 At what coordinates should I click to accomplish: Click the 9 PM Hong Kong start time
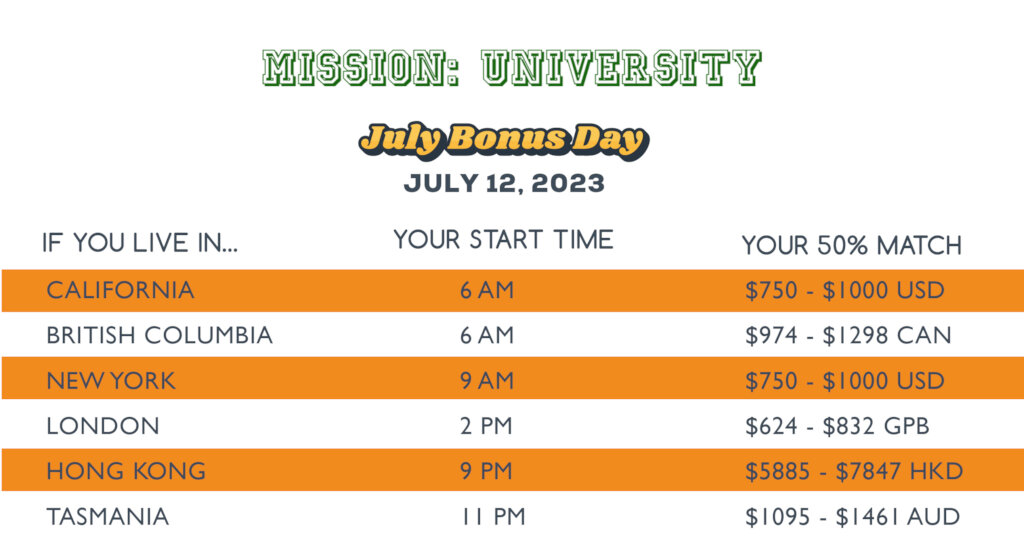pos(486,471)
